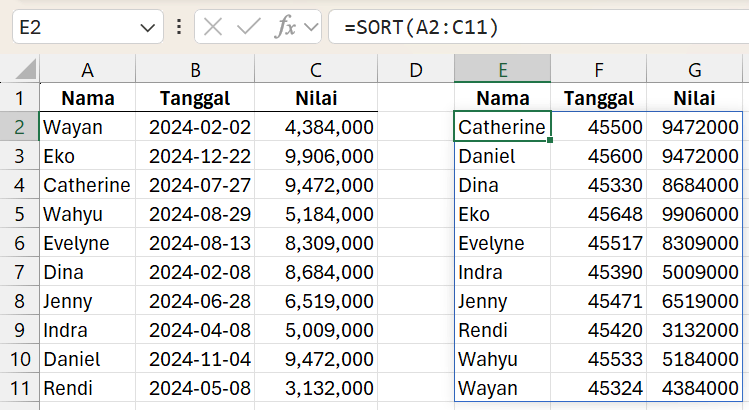
Task: Select row 11 header
Action: click(x=20, y=388)
